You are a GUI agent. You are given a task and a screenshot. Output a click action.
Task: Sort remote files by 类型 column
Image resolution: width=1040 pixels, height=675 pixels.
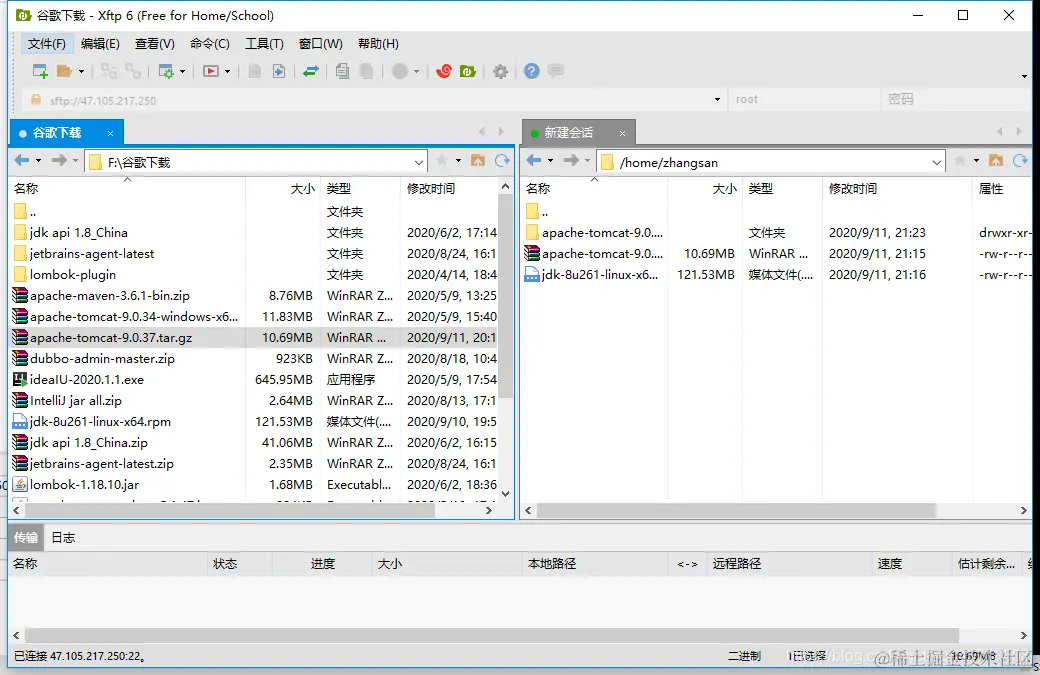tap(782, 189)
